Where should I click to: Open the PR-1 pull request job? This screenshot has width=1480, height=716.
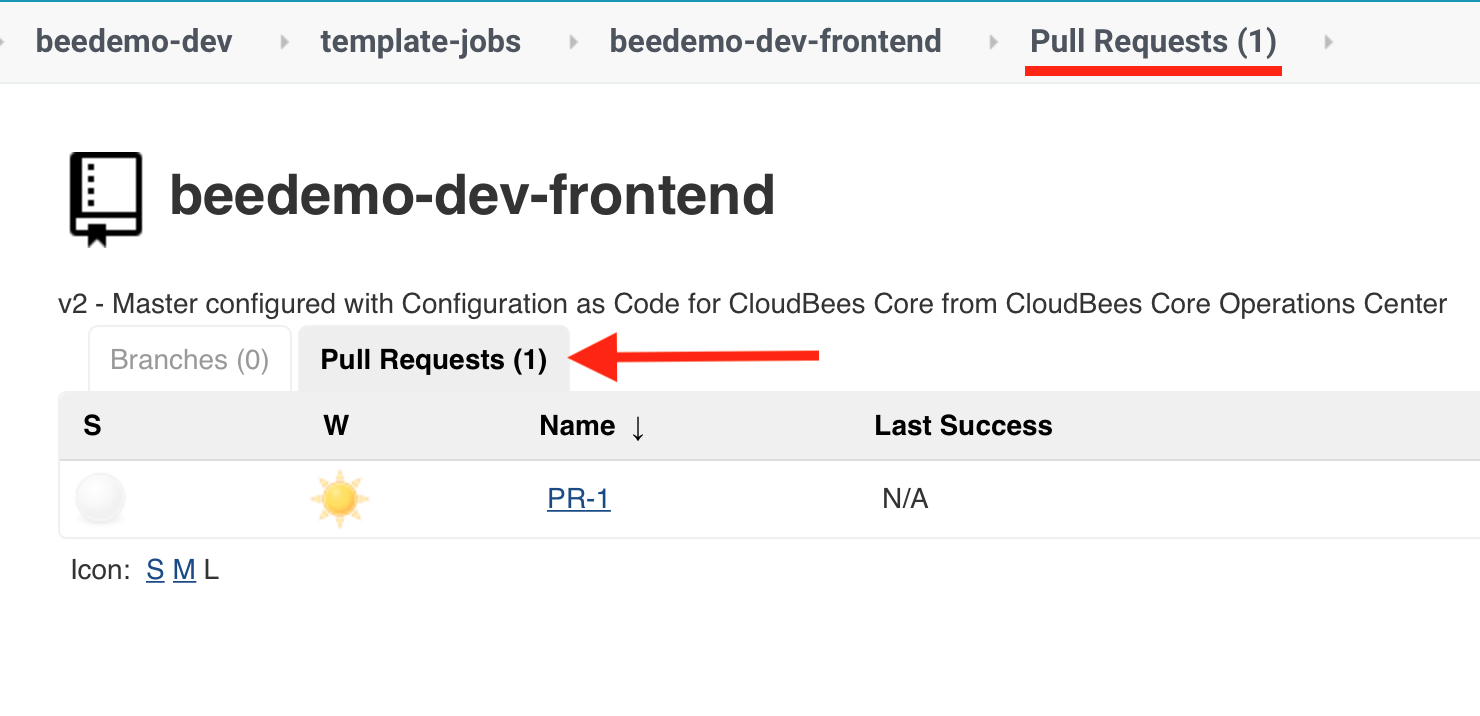point(579,498)
